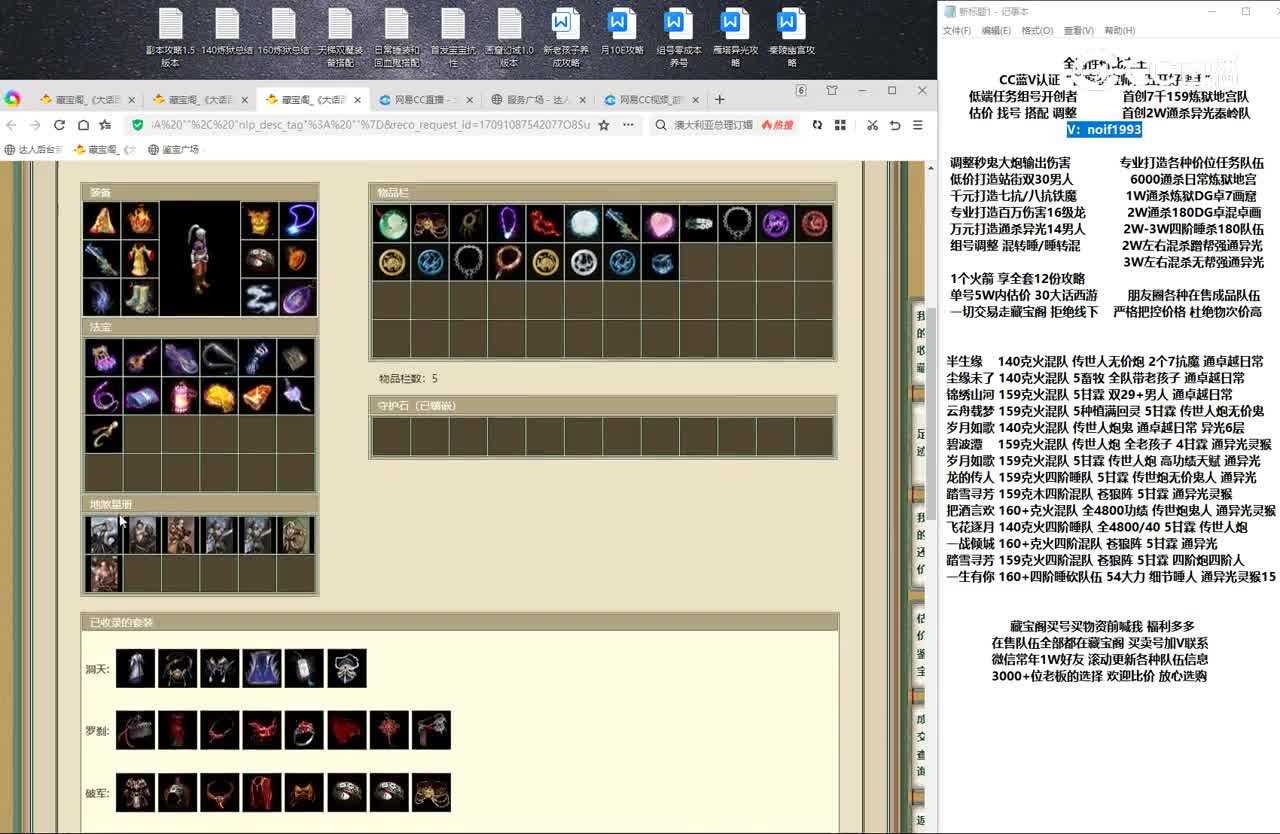Click the browser undo arrow icon
Viewport: 1280px width, 834px height.
(895, 125)
